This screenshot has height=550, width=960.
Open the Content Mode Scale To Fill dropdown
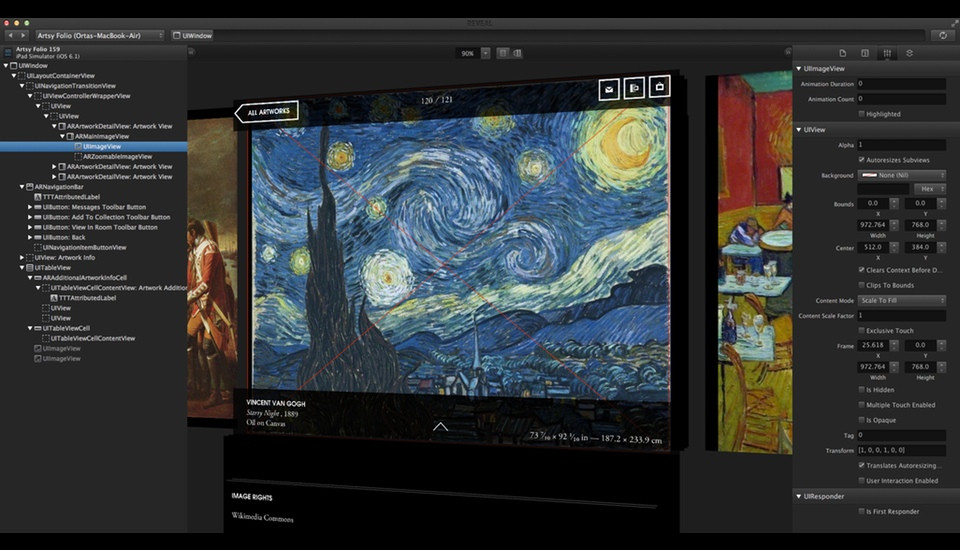[902, 300]
